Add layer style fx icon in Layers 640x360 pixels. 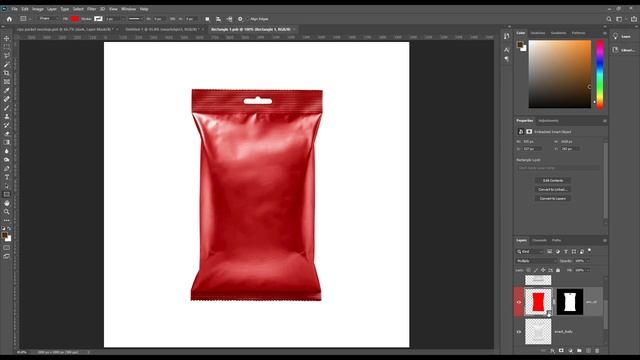[552, 351]
